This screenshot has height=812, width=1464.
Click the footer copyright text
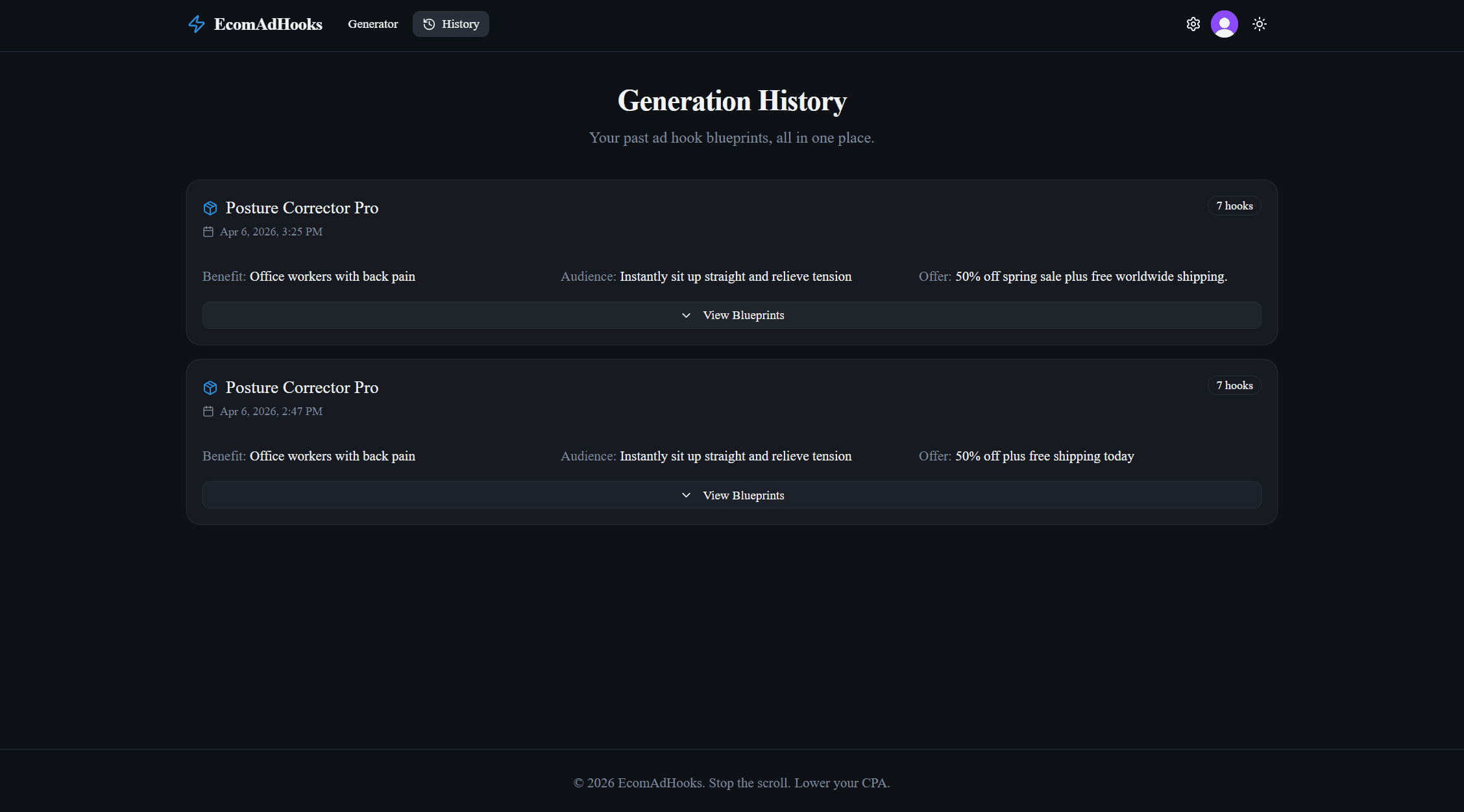coord(732,783)
